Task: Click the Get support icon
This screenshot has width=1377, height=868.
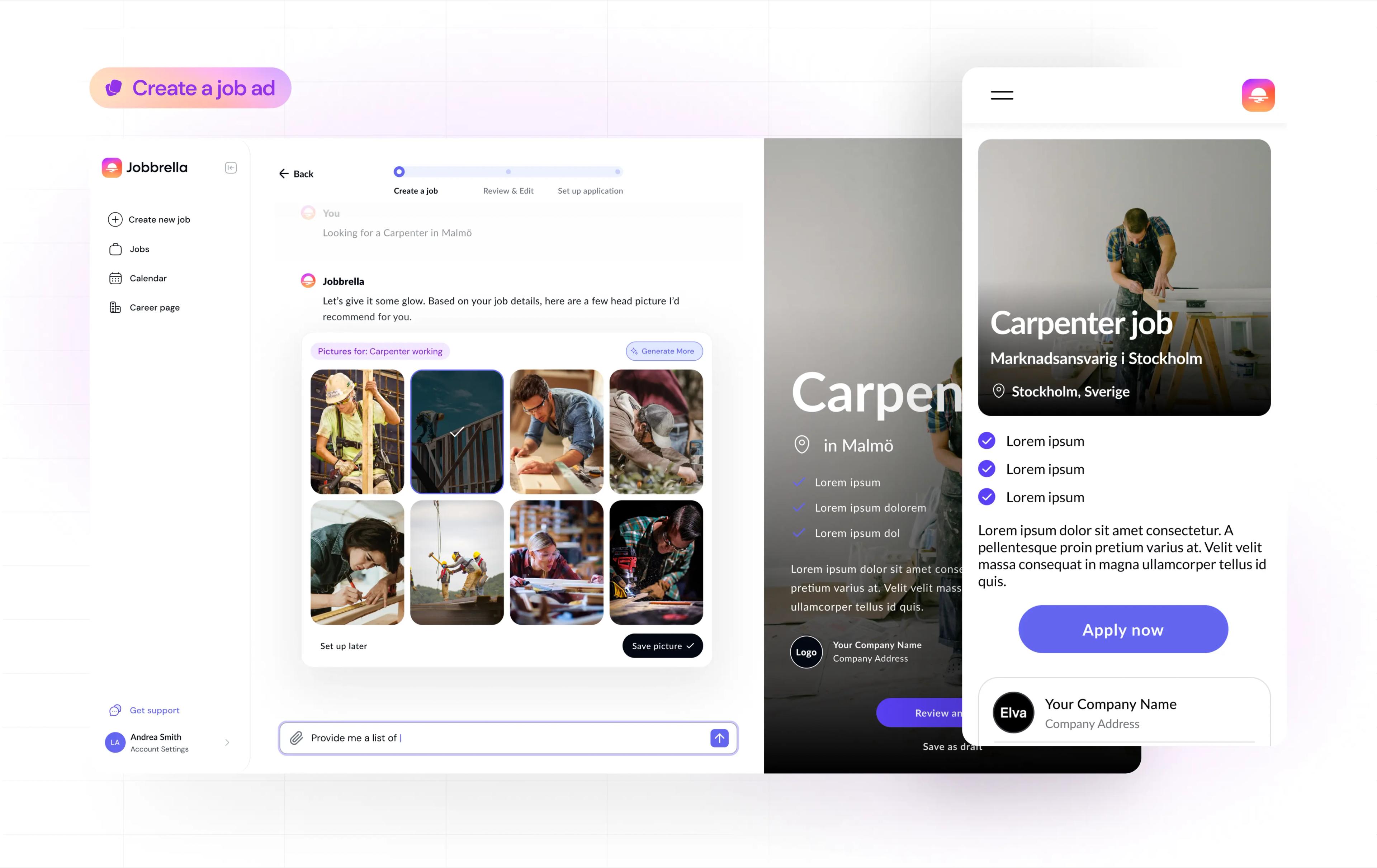Action: (x=114, y=710)
